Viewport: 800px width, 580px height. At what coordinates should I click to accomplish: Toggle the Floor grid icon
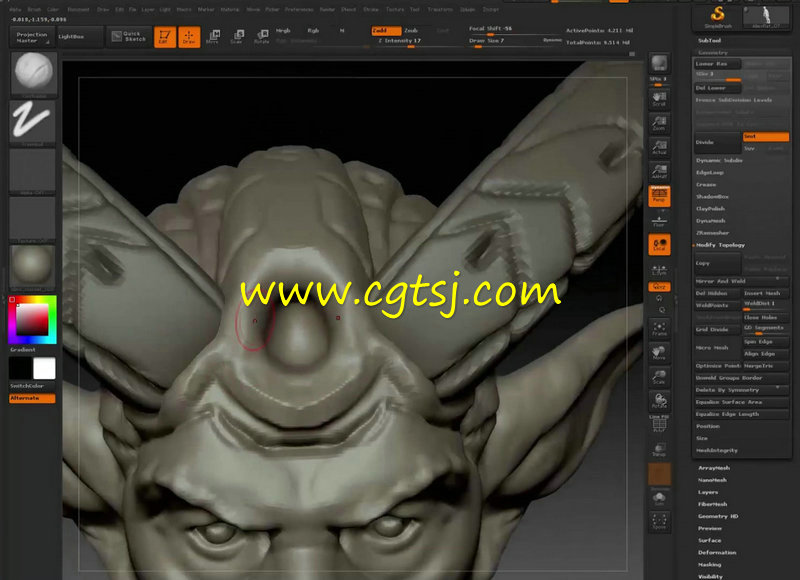(x=659, y=220)
